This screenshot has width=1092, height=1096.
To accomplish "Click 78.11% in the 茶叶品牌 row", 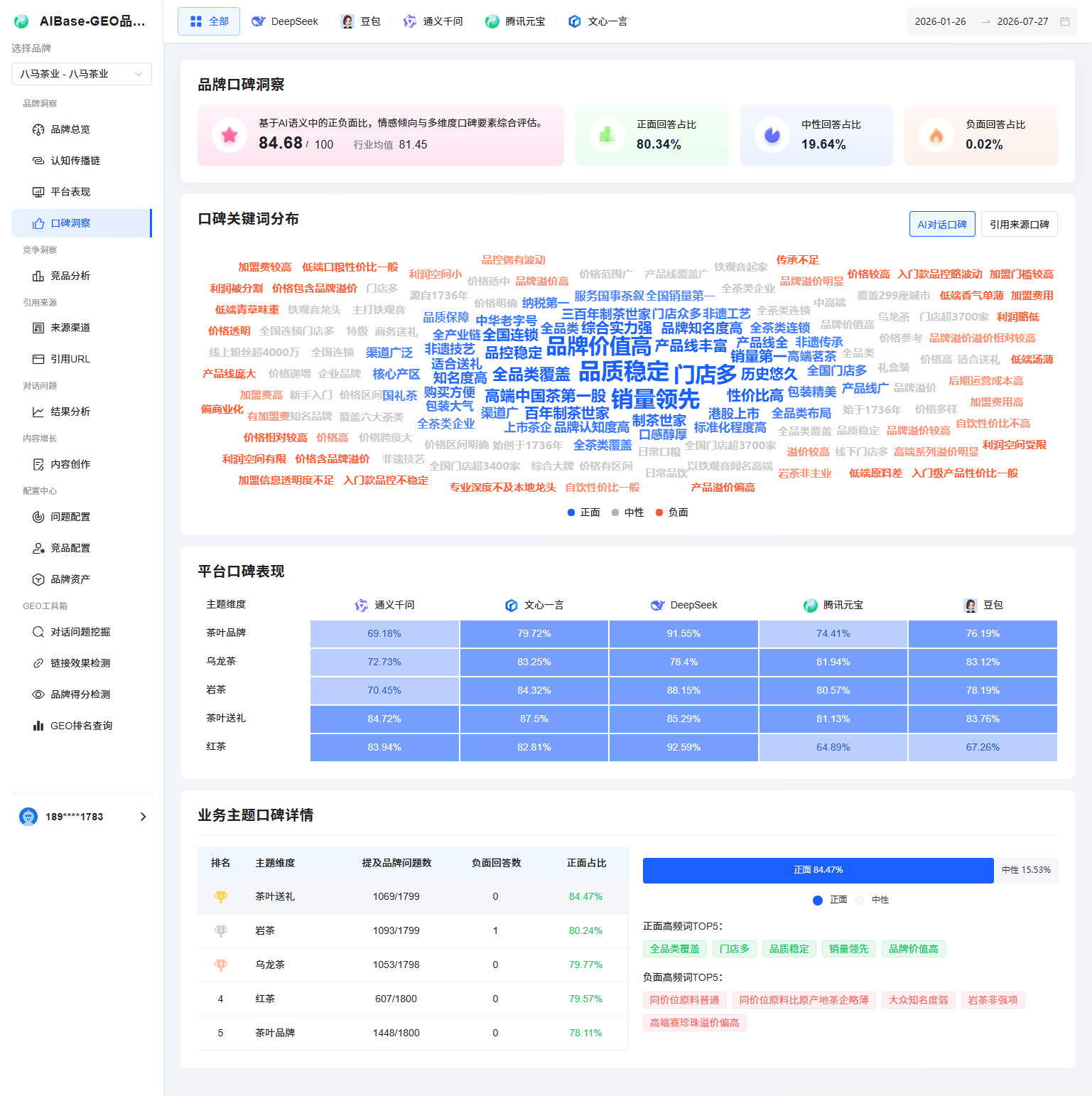I will point(585,1033).
